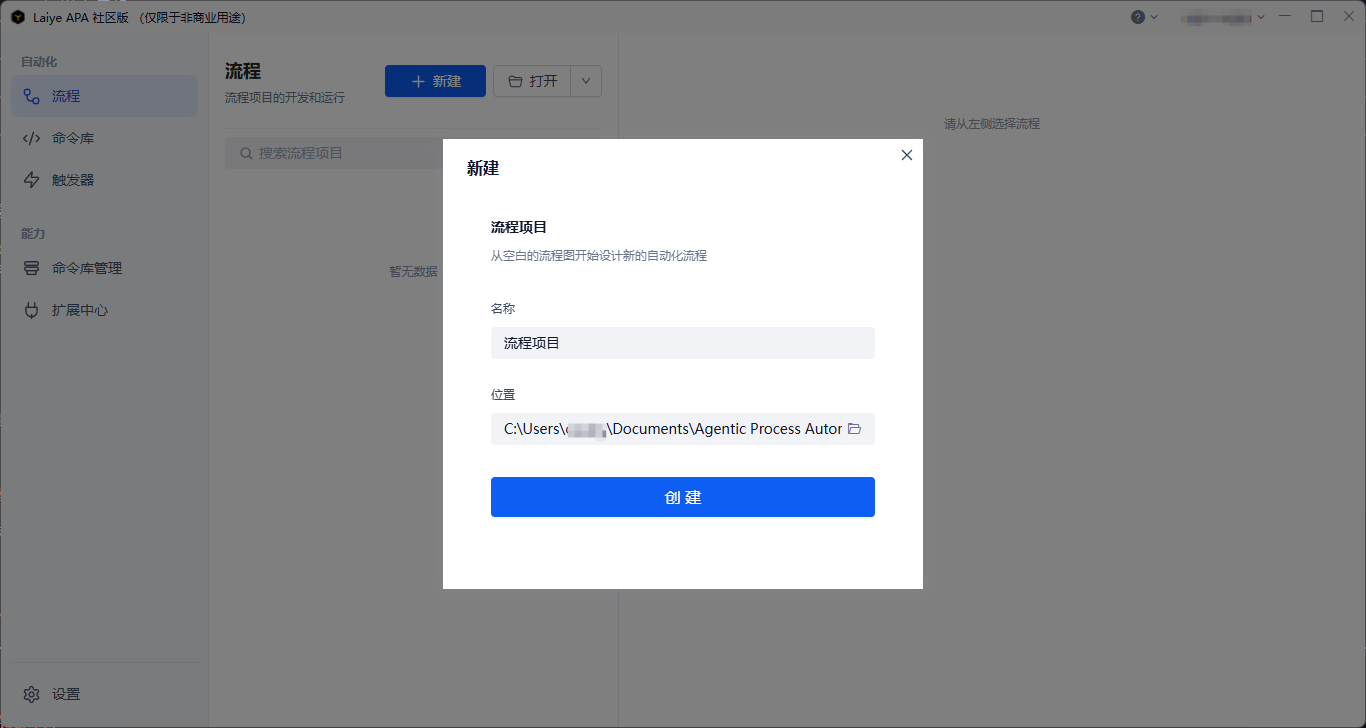Click the 从空白的流程图开始设计新的自动化流程 description

click(x=599, y=256)
